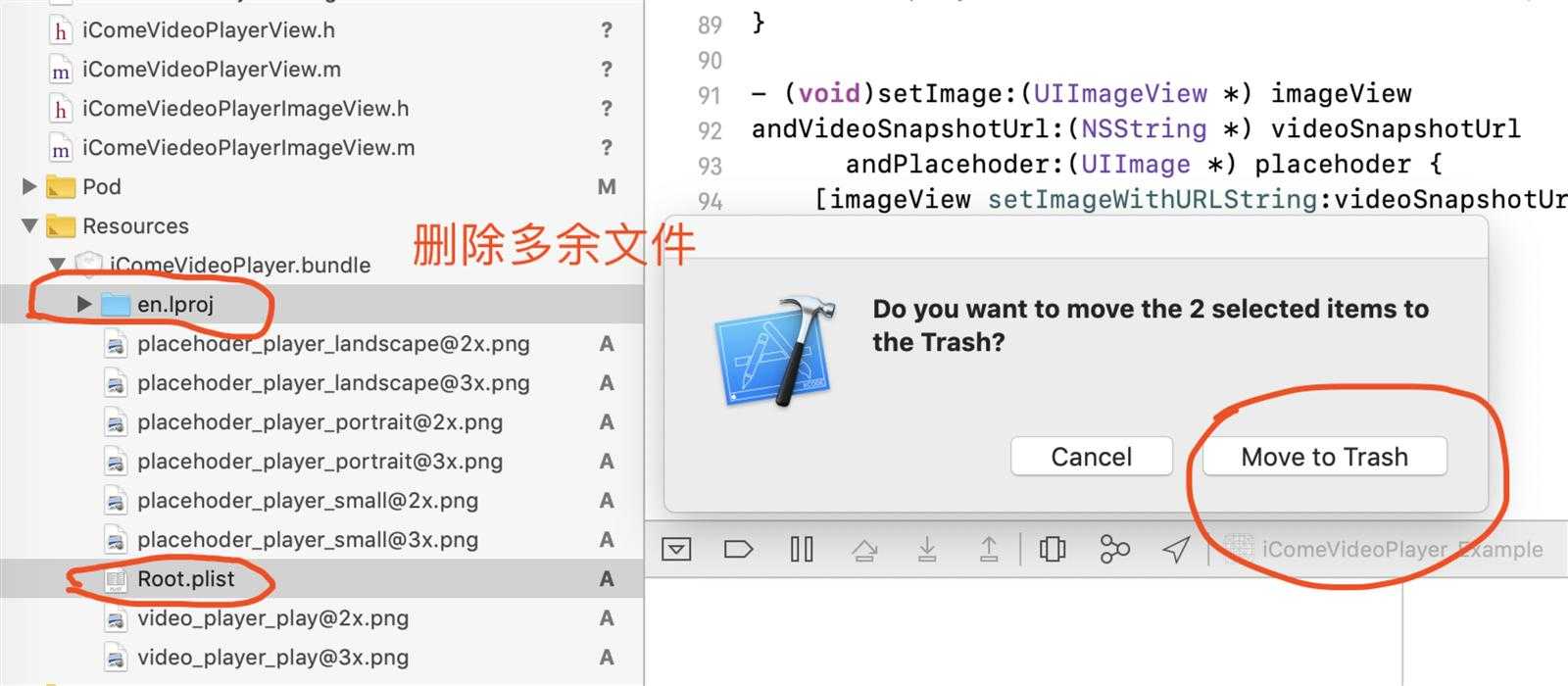Select placehoder_player_small@3x.png
The image size is (1568, 686).
point(308,540)
